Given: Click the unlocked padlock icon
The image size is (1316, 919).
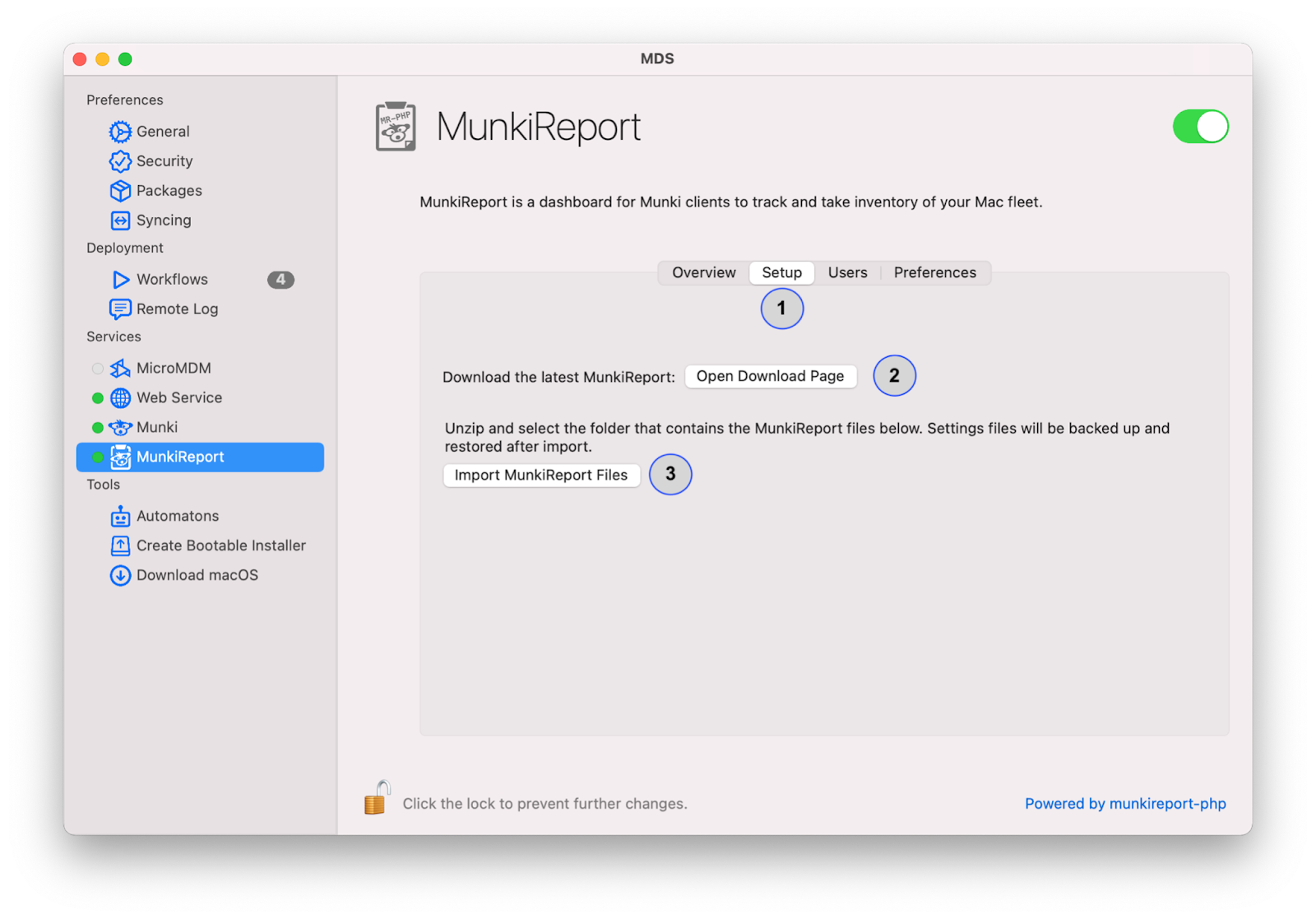Looking at the screenshot, I should [x=377, y=798].
